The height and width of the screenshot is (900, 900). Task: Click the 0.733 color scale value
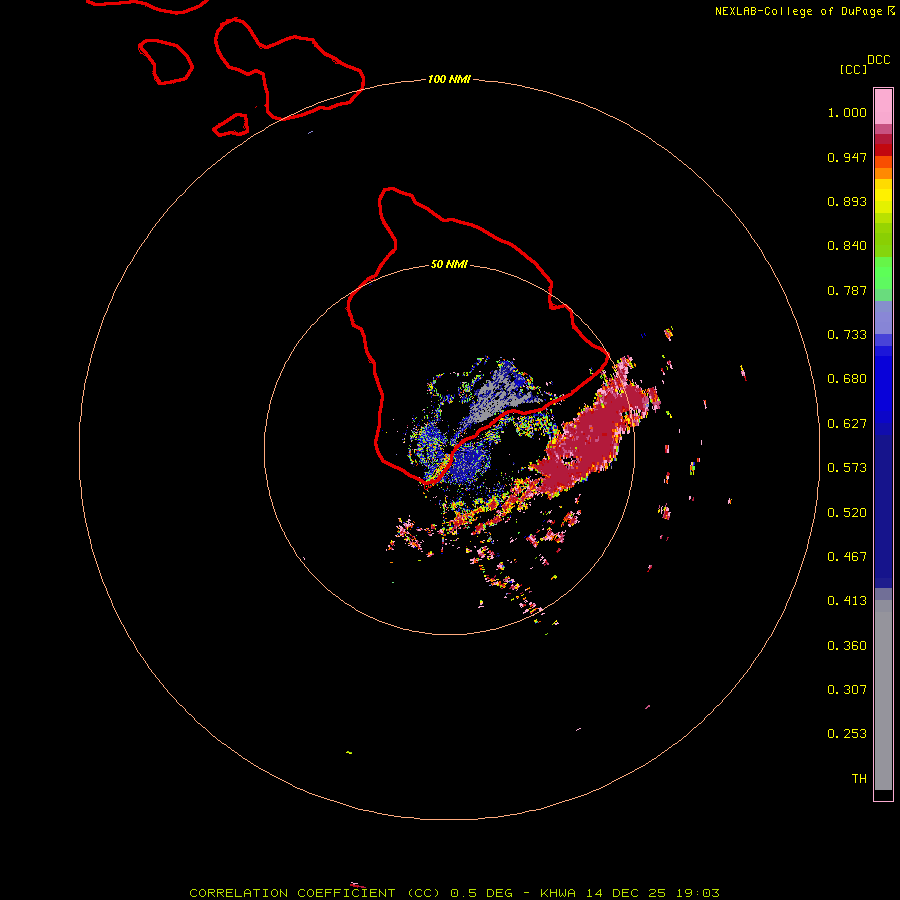[x=847, y=335]
